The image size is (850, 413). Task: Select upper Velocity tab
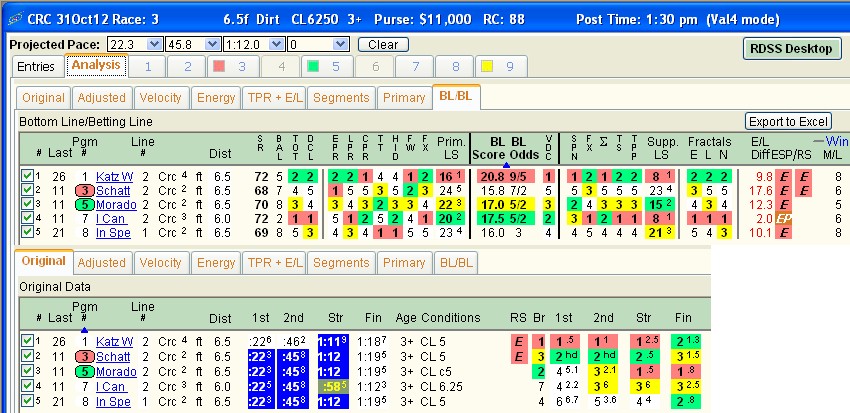point(160,98)
